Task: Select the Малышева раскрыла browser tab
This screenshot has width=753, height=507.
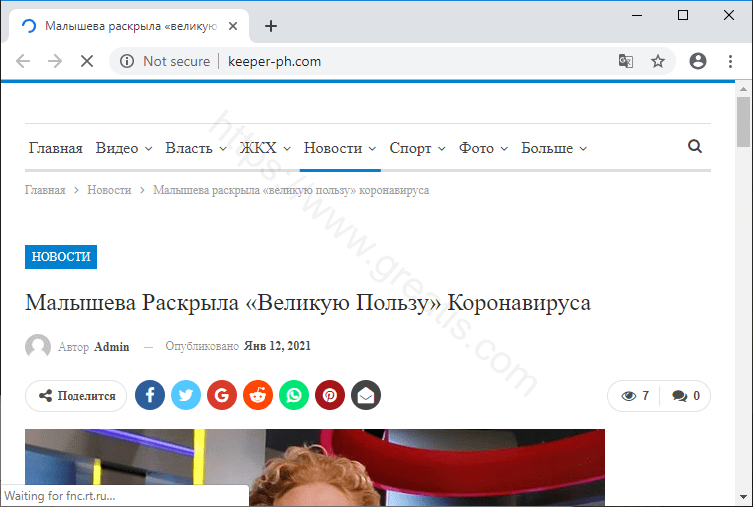Action: click(129, 26)
